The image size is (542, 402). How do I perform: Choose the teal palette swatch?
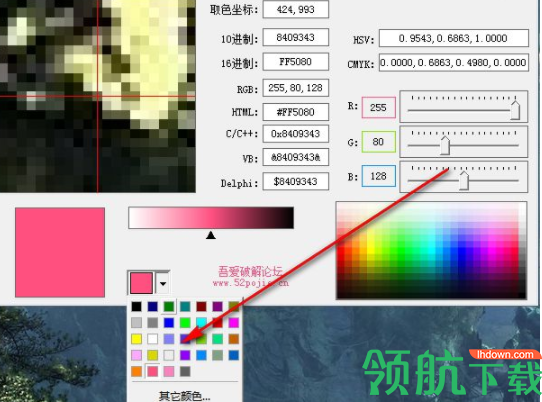click(185, 307)
